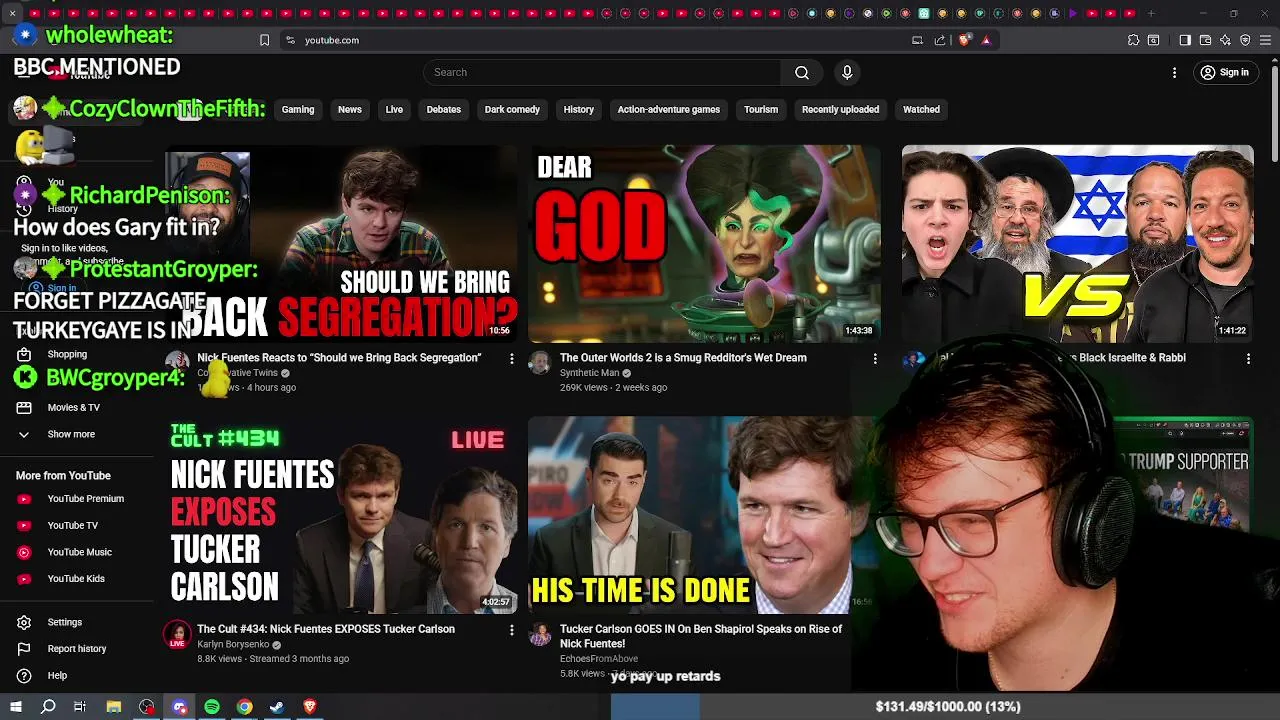Click the Sign in button
This screenshot has height=720, width=1280.
tap(1225, 72)
